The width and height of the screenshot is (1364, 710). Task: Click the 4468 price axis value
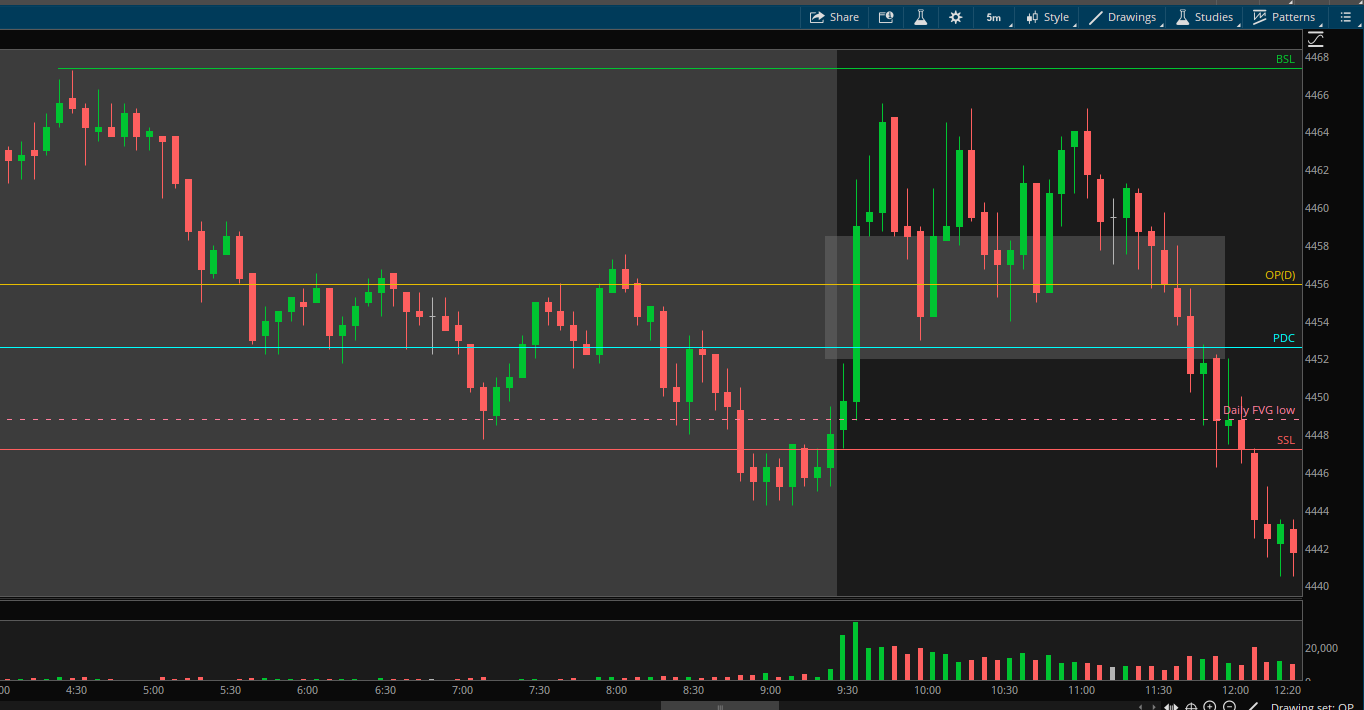pos(1317,57)
